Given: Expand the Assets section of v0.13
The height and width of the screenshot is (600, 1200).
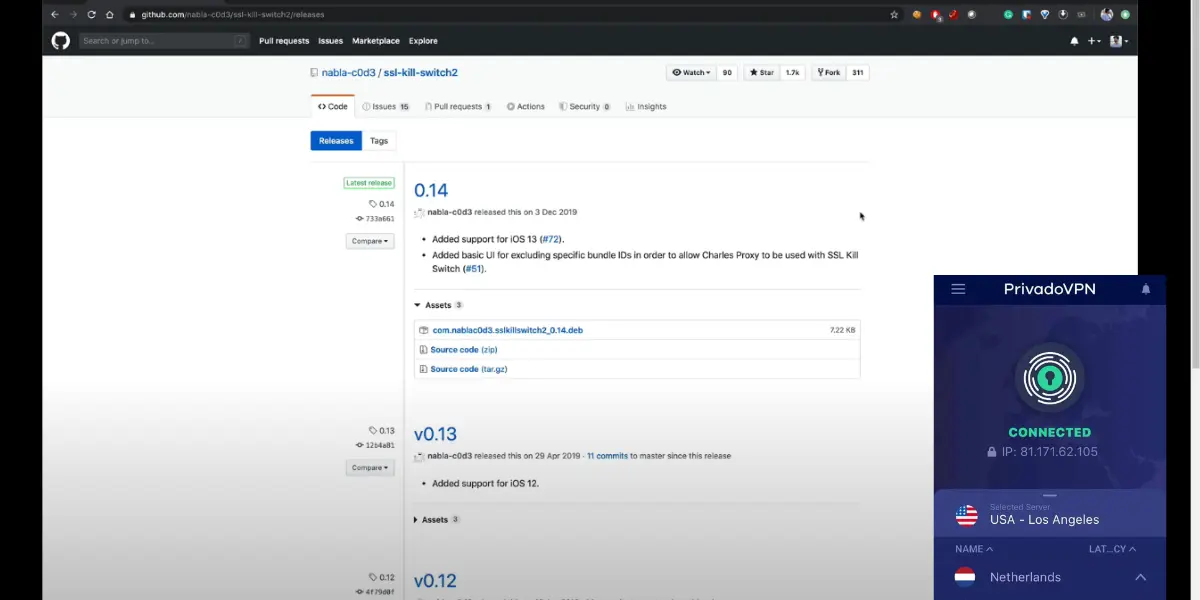Looking at the screenshot, I should (x=435, y=520).
